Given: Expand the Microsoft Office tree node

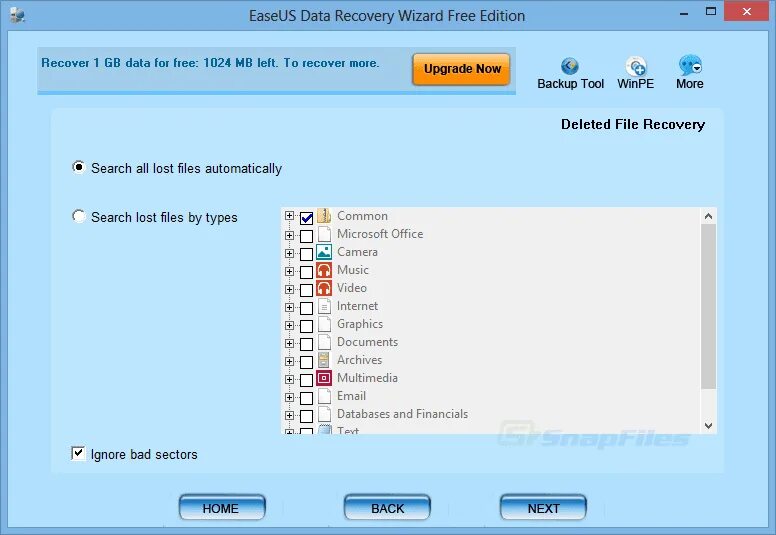Looking at the screenshot, I should pos(290,236).
